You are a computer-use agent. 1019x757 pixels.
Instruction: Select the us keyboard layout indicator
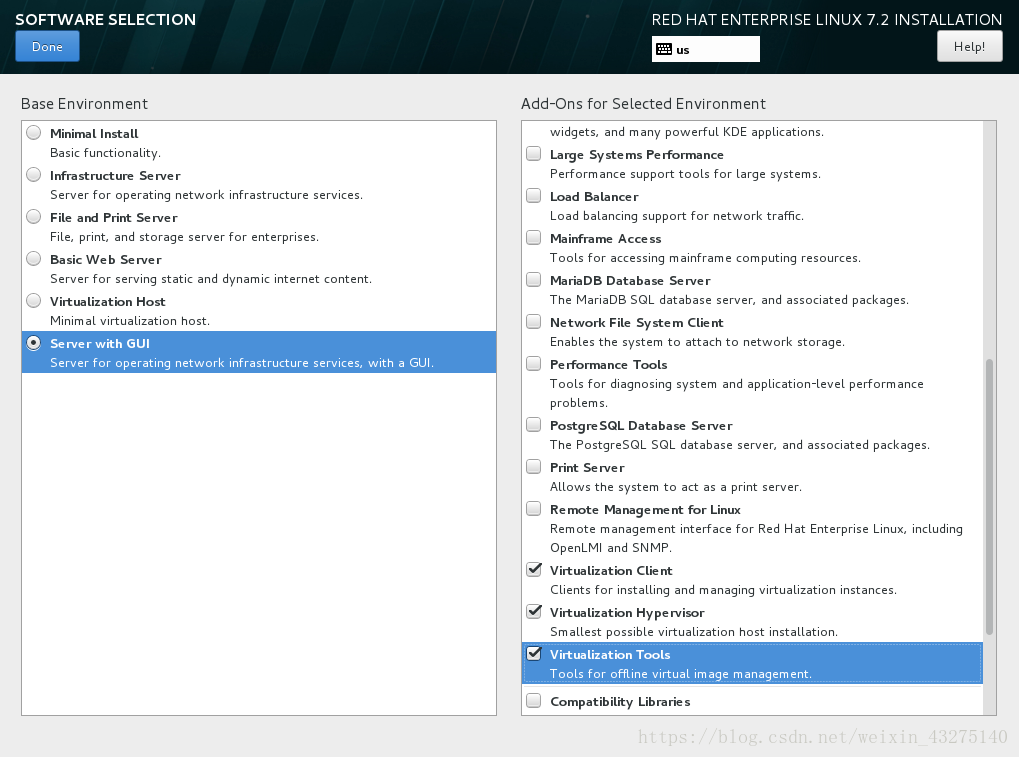click(705, 49)
